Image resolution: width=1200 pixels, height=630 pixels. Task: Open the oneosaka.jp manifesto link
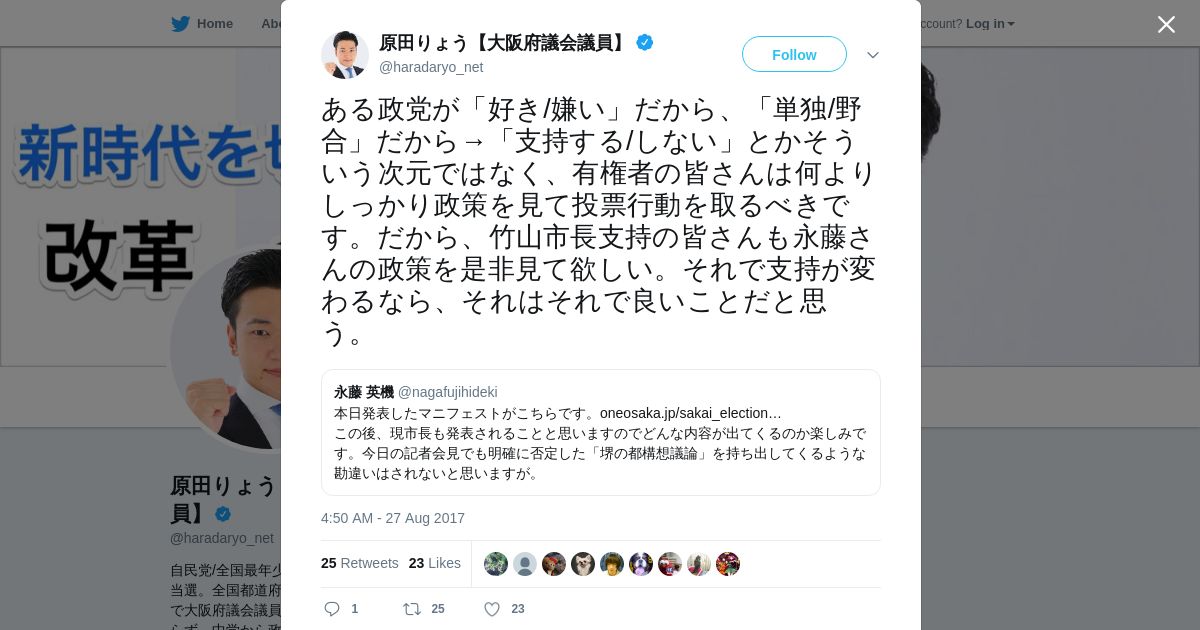pos(691,413)
